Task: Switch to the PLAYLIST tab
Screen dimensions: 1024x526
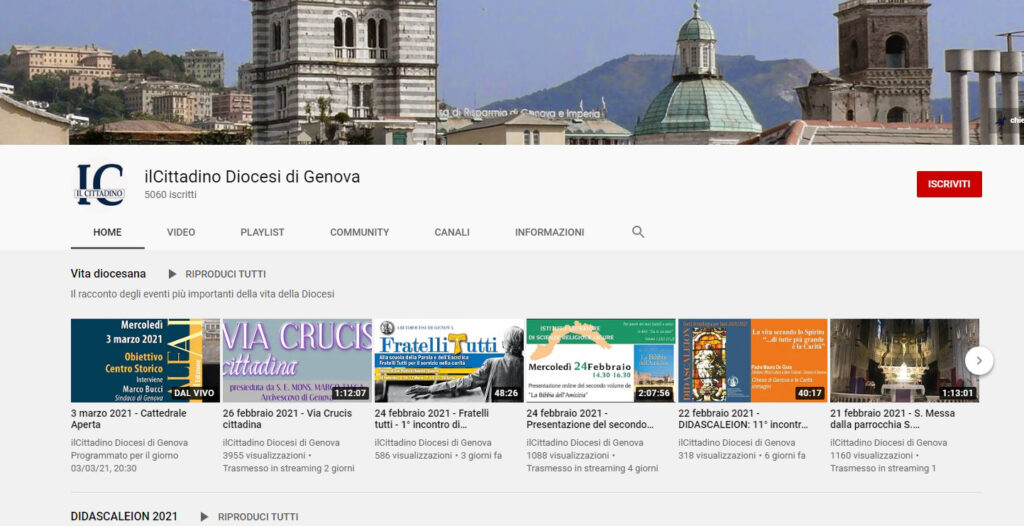Action: point(262,232)
